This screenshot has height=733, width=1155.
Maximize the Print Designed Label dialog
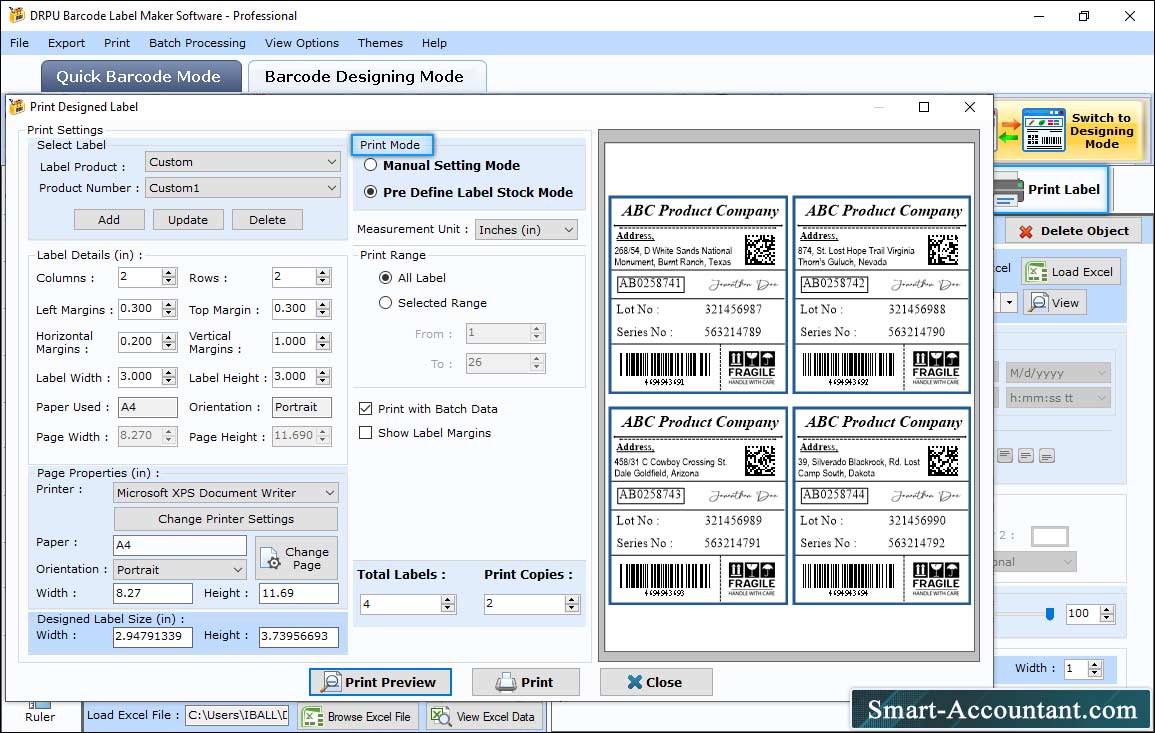[x=924, y=107]
